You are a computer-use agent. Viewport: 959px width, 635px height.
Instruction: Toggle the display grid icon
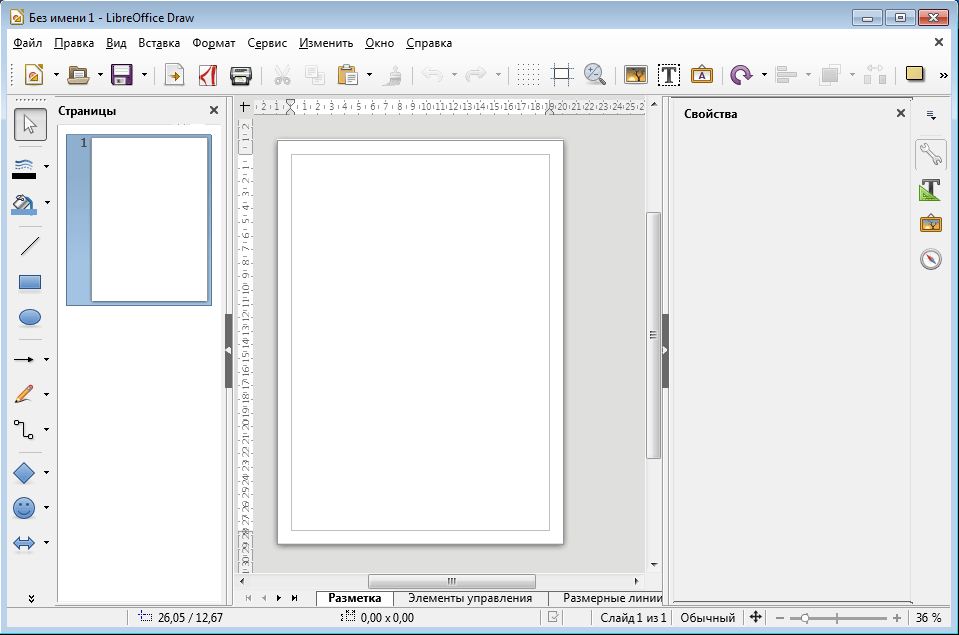click(528, 75)
